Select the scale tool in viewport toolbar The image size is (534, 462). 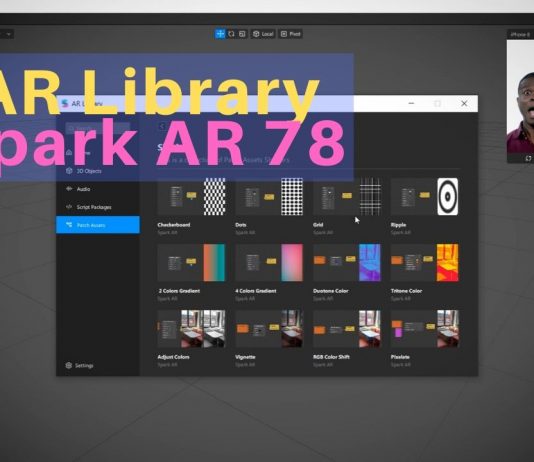click(242, 34)
